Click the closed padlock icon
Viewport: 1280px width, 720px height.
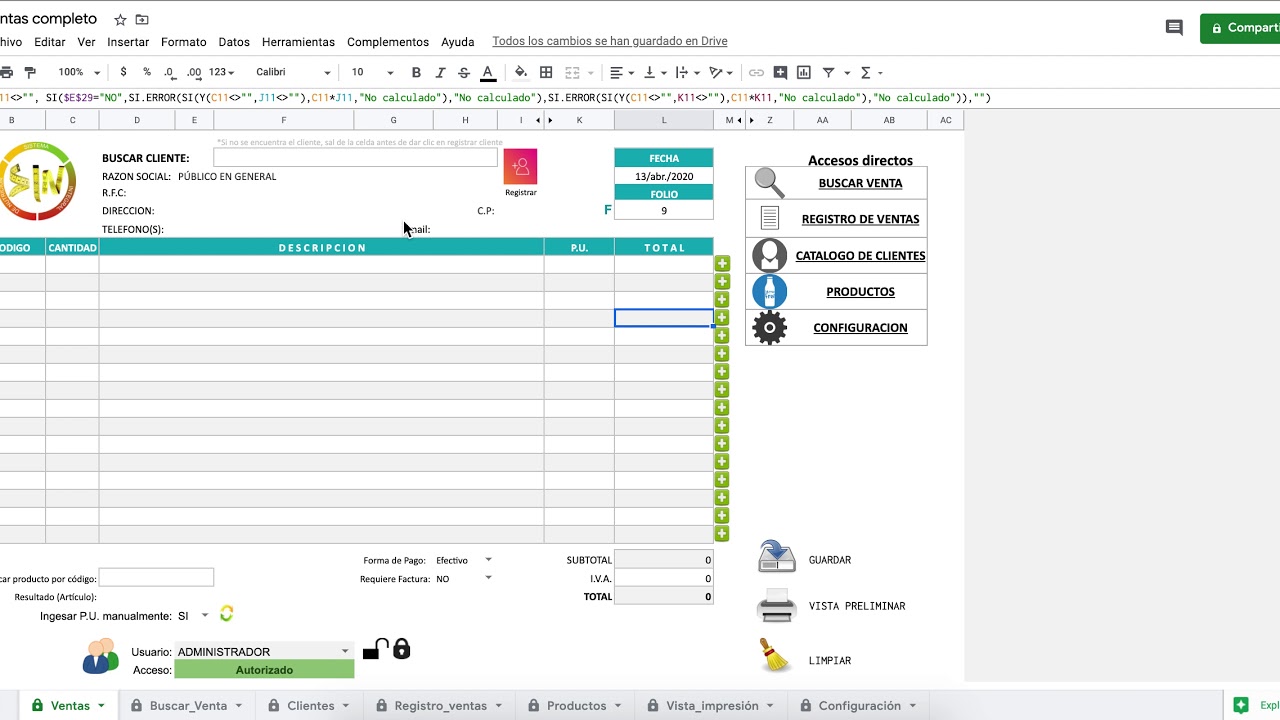point(401,649)
